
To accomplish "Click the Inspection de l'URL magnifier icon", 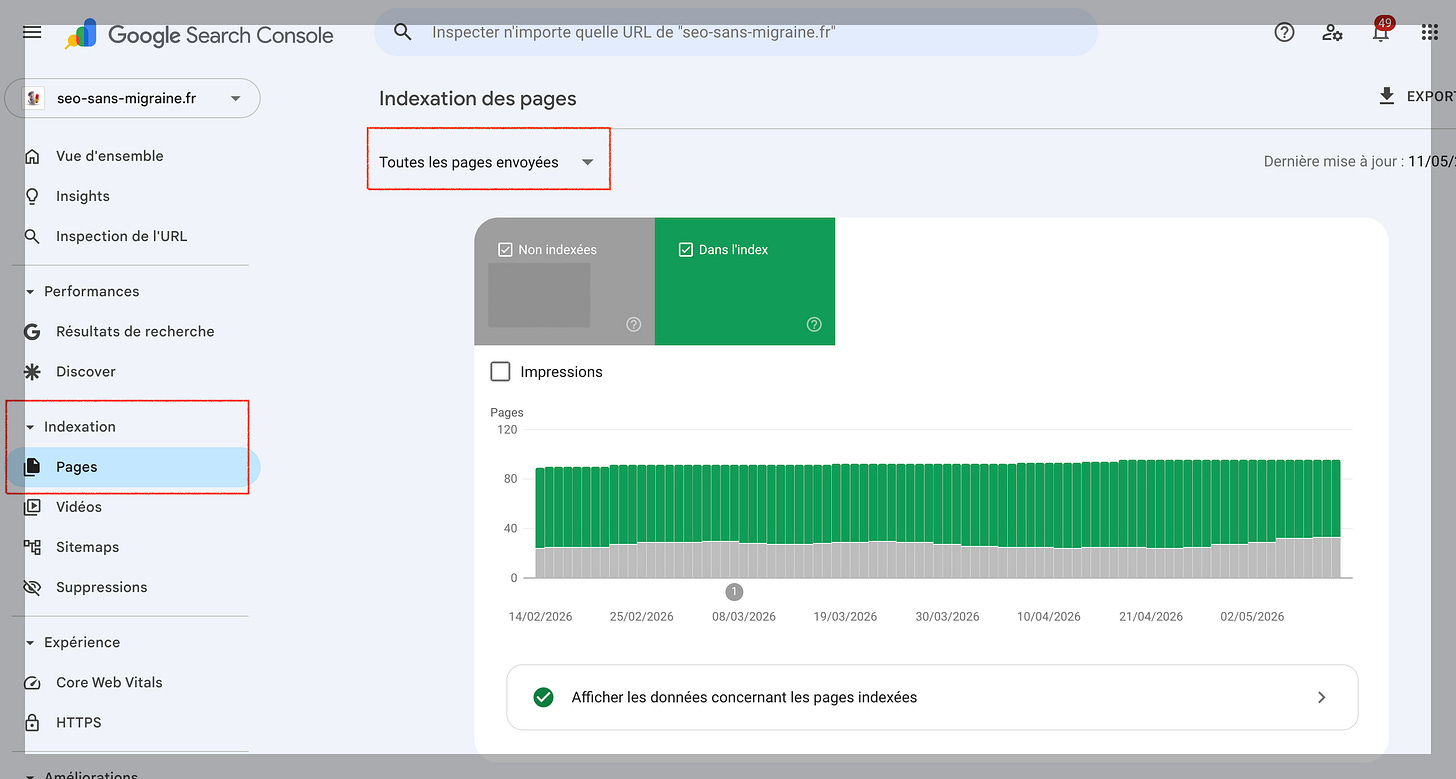I will pos(33,236).
